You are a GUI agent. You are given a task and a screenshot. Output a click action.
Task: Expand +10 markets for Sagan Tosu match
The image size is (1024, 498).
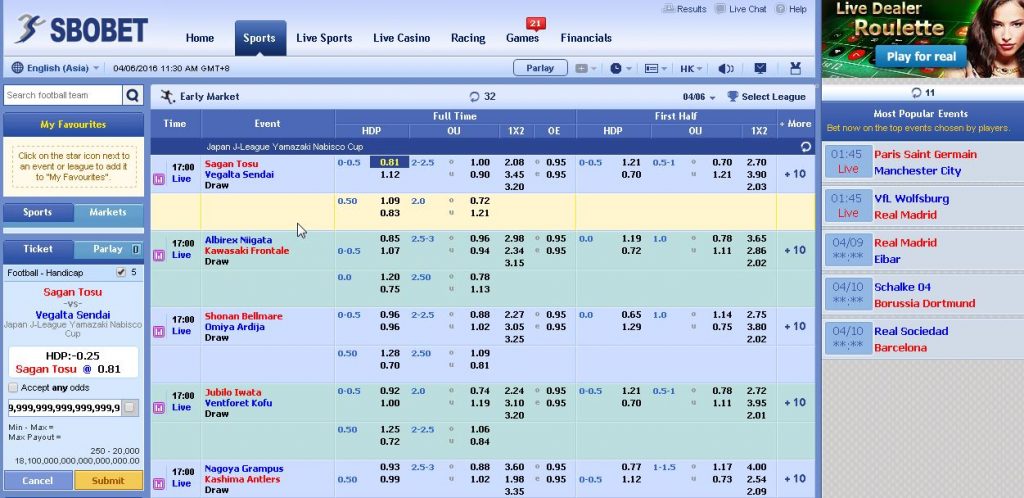[x=795, y=174]
